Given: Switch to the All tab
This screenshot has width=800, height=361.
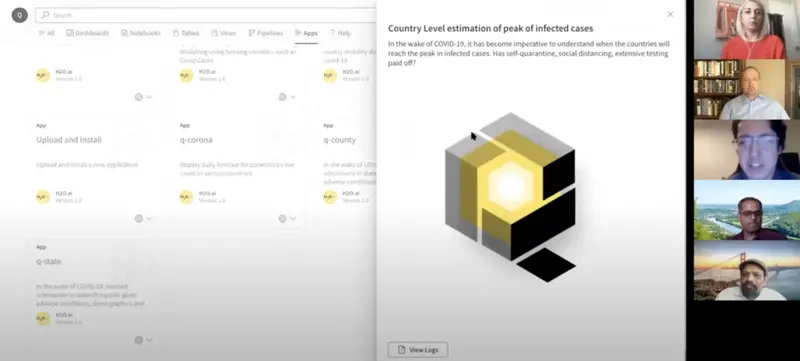Looking at the screenshot, I should (x=46, y=33).
